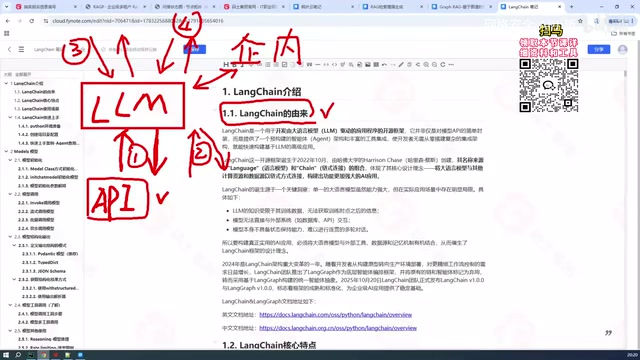Open the Windows Start menu
The height and width of the screenshot is (360, 640).
tap(6, 355)
